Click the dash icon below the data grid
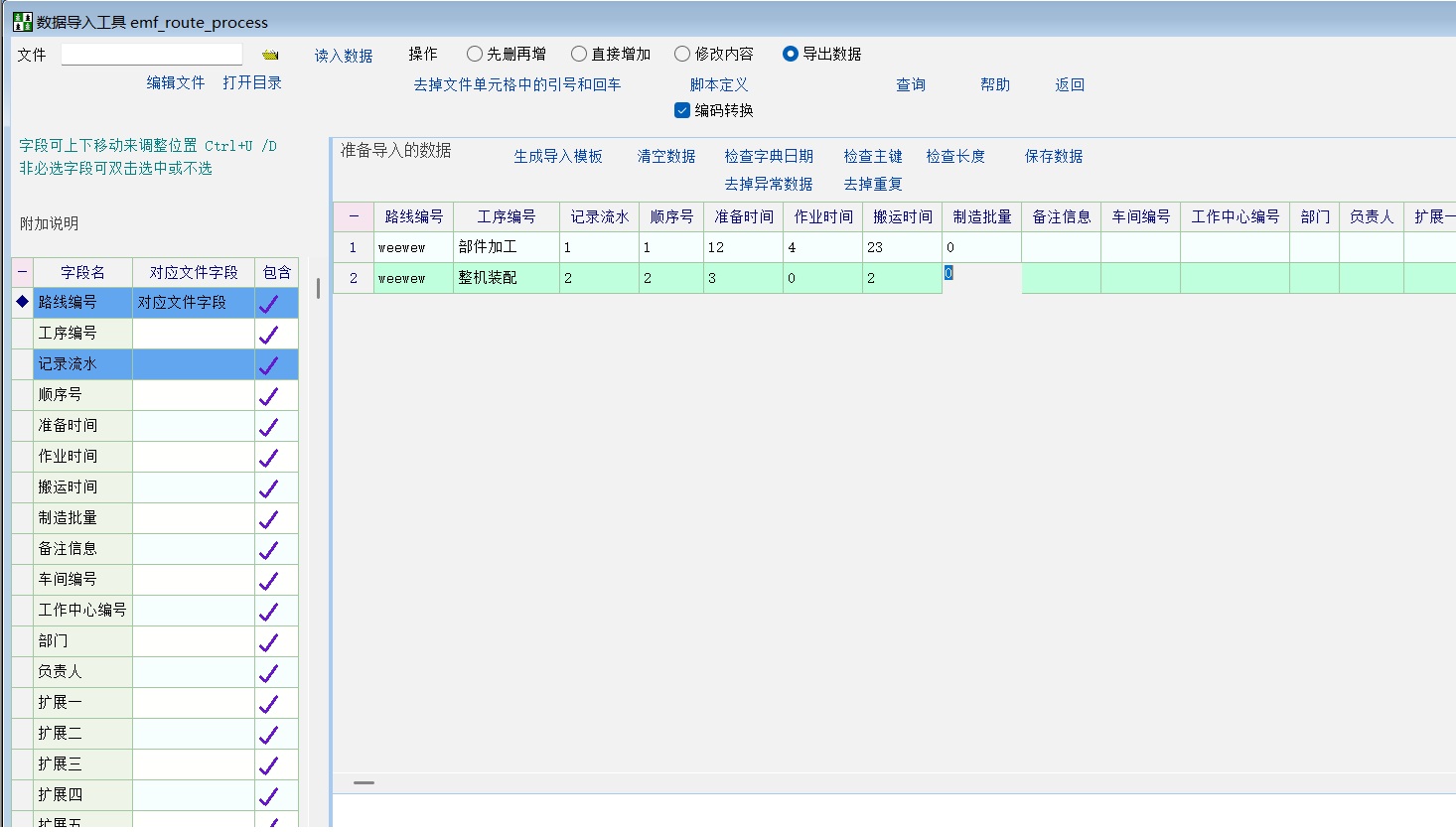This screenshot has height=832, width=1456. pyautogui.click(x=364, y=782)
